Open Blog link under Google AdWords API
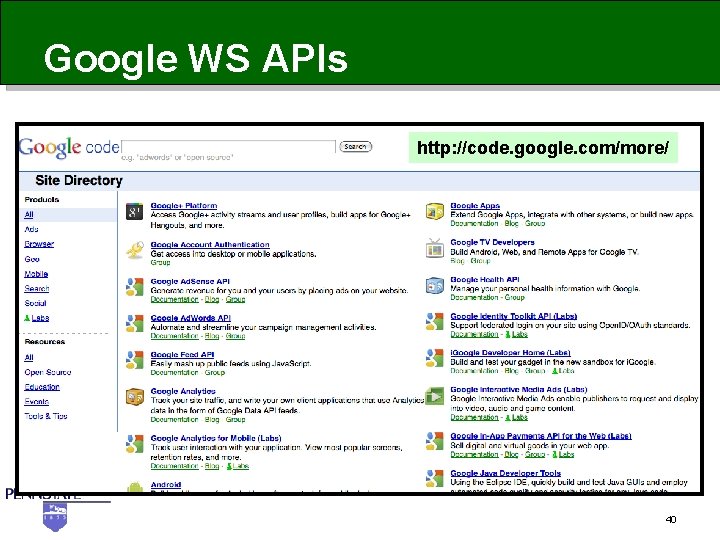This screenshot has width=720, height=540. [x=212, y=336]
